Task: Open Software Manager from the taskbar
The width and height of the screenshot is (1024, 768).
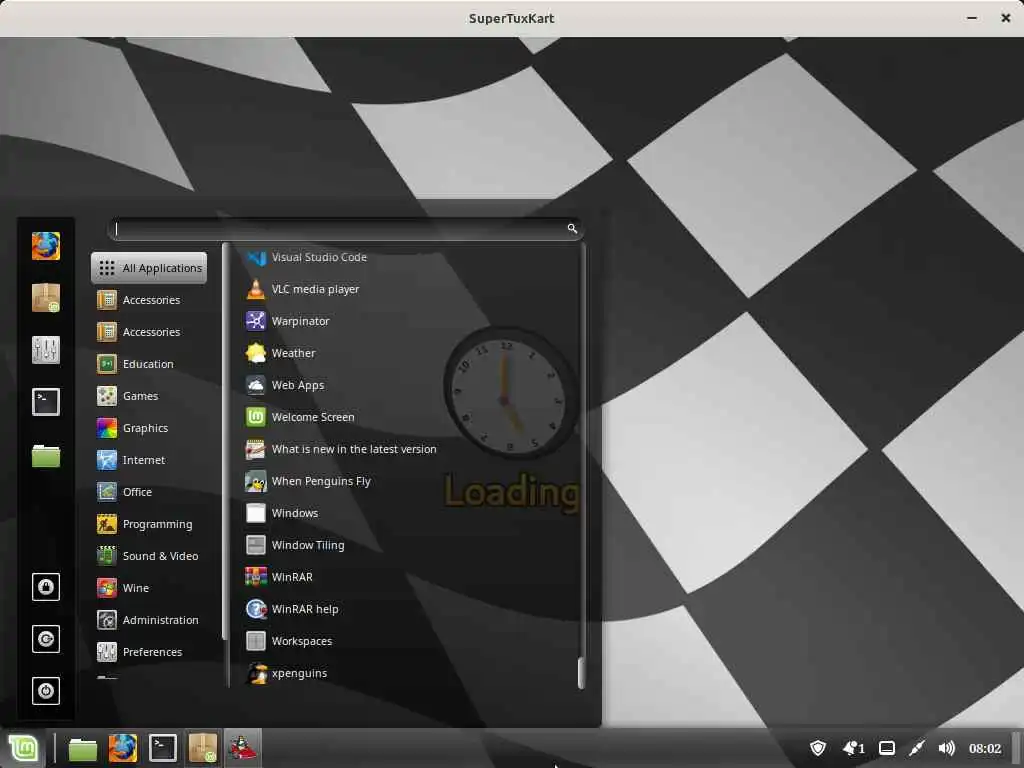Action: coord(202,748)
